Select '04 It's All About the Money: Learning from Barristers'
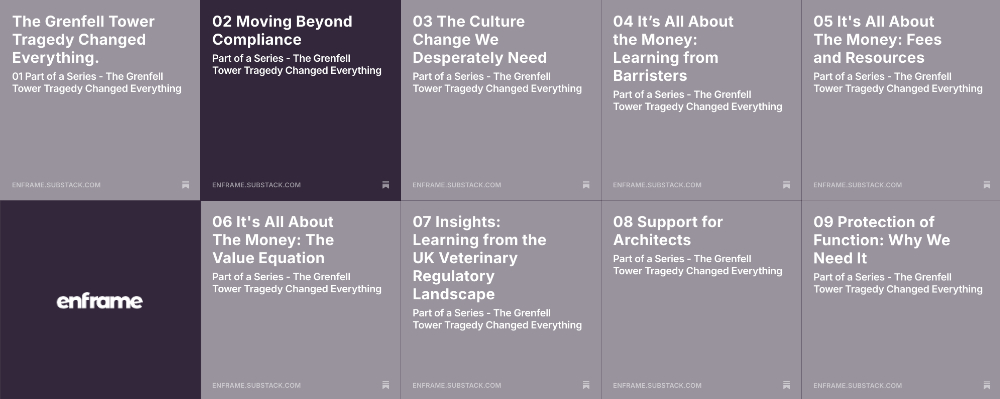 673,48
